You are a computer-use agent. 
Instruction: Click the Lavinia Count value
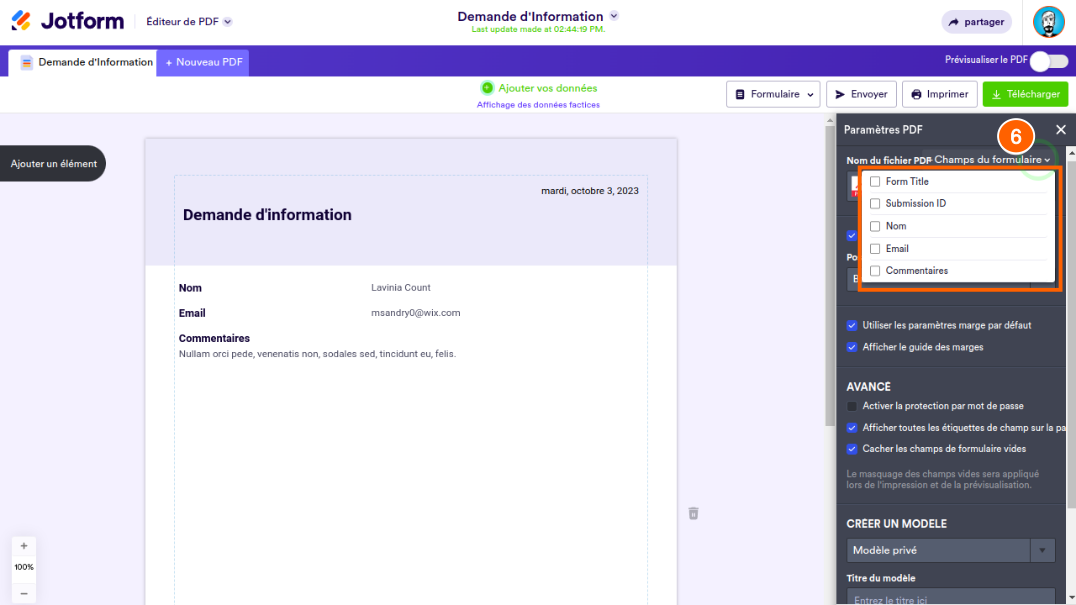click(401, 287)
